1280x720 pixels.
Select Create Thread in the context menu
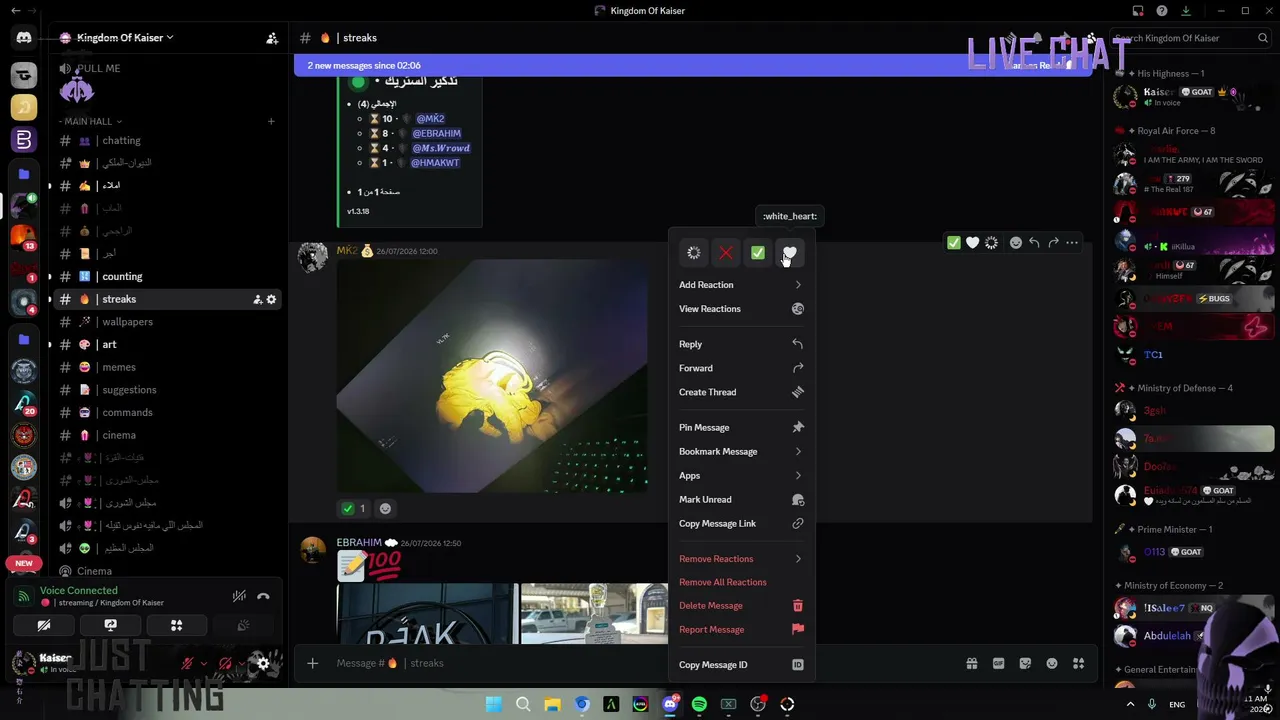tap(741, 392)
